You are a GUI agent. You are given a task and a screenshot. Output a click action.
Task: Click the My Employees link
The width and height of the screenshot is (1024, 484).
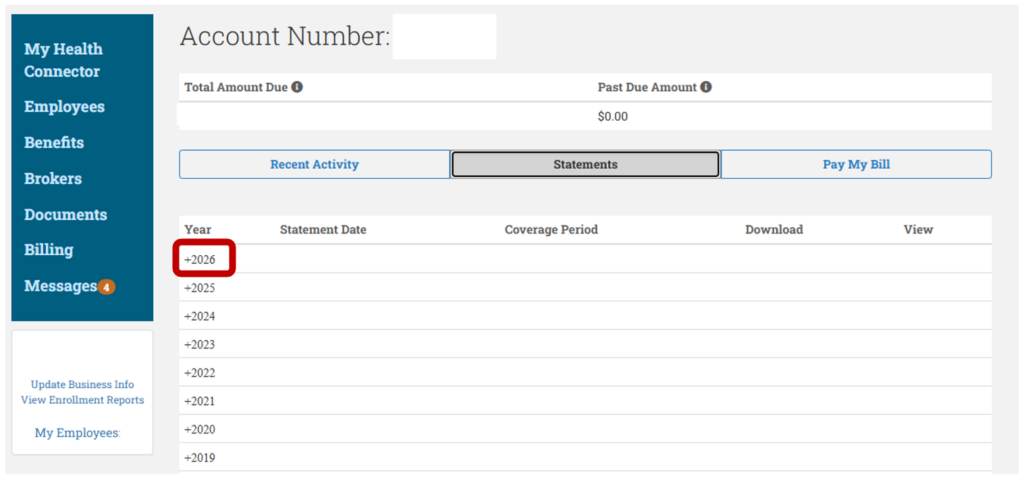(x=78, y=432)
